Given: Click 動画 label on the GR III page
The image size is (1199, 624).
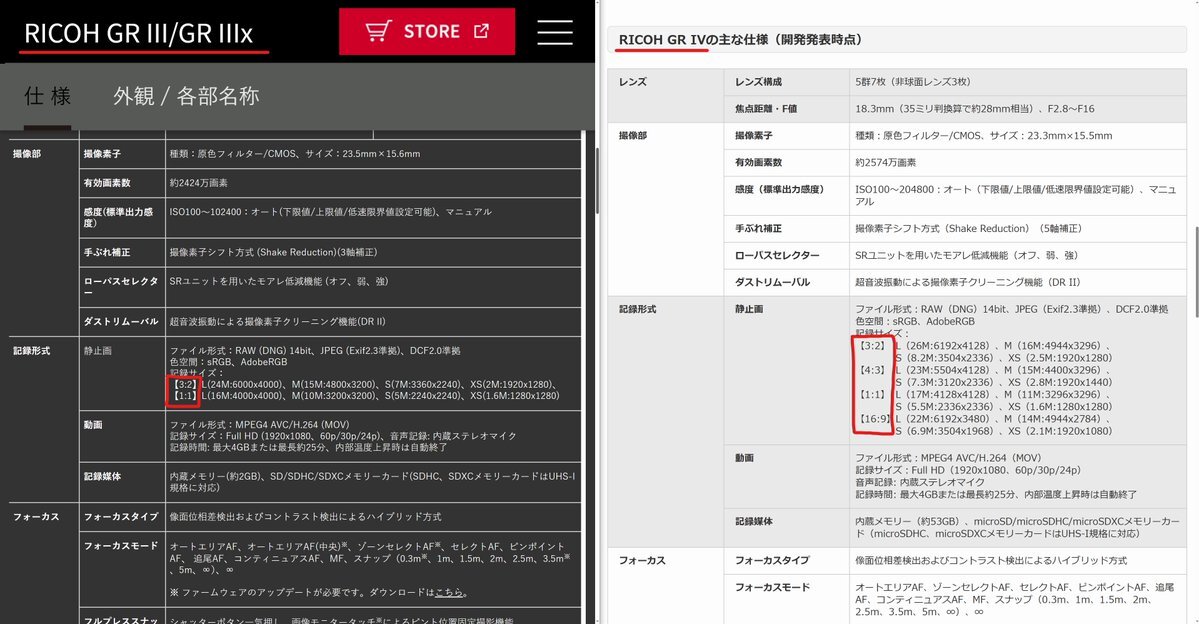Looking at the screenshot, I should pos(93,424).
